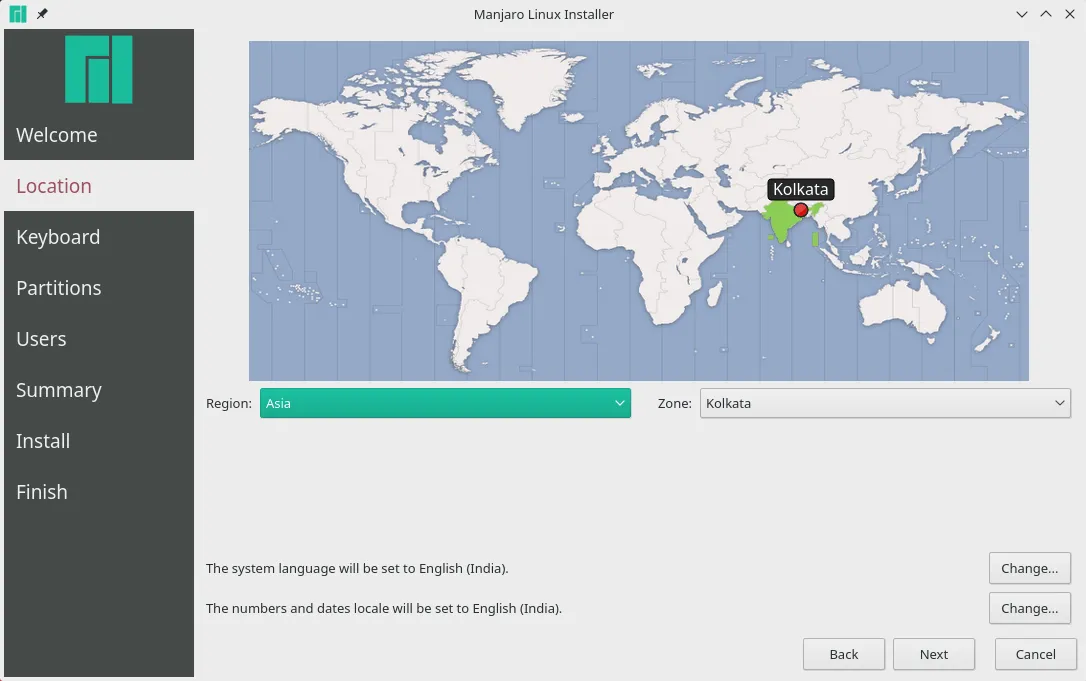Open the Zone dropdown showing Kolkata
1086x681 pixels.
[x=885, y=403]
